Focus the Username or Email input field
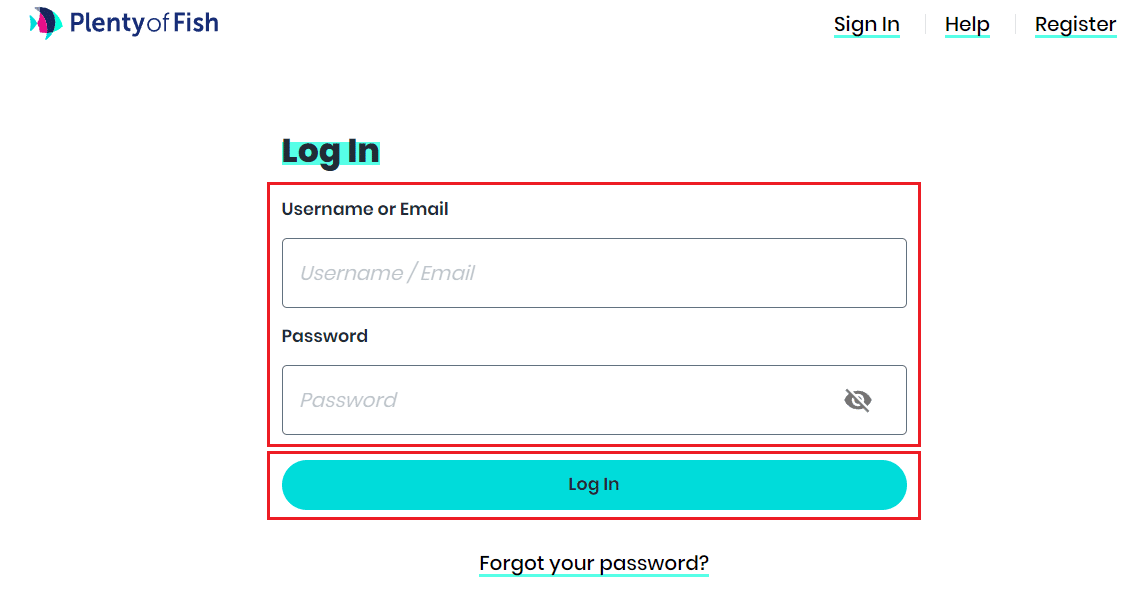The image size is (1141, 597). pos(594,273)
